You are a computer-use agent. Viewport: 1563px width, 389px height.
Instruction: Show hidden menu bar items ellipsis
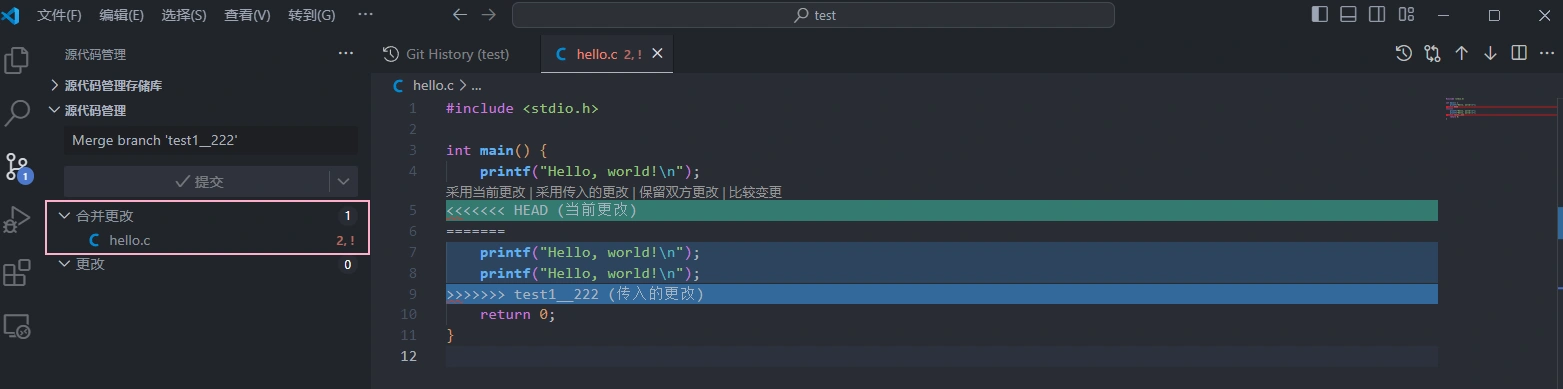pos(365,15)
